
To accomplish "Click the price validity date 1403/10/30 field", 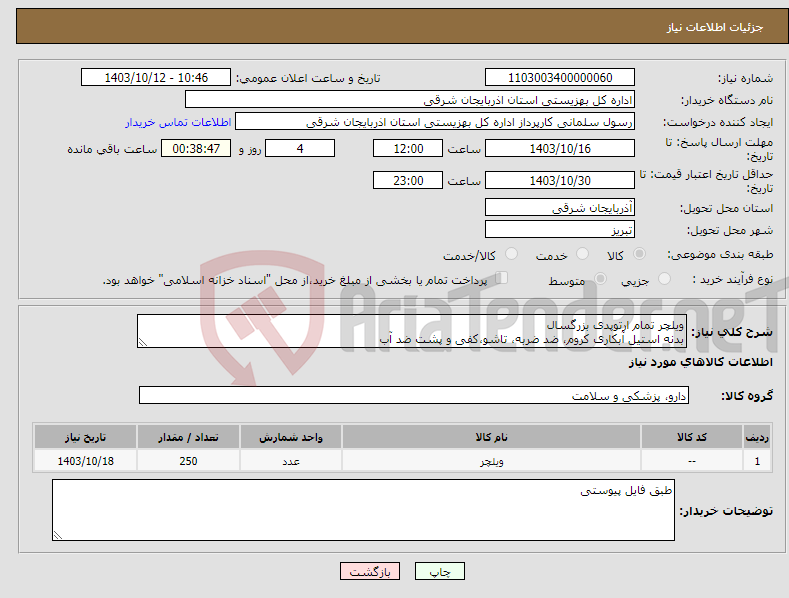I will [x=560, y=180].
